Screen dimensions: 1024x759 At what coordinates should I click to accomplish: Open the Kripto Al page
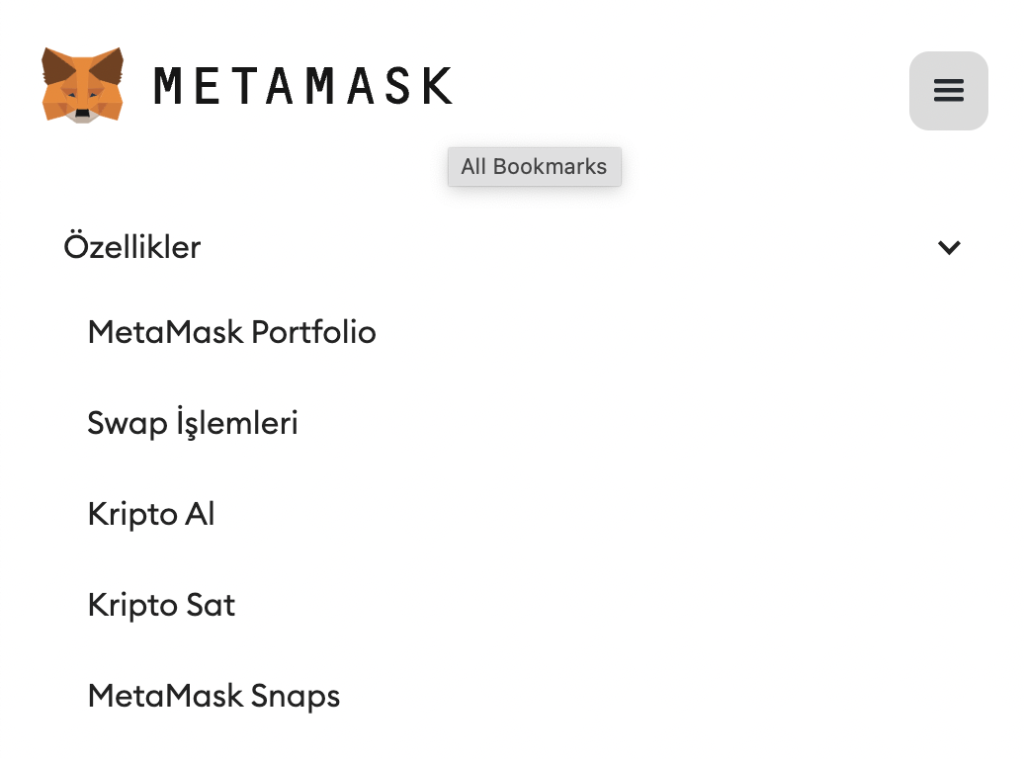click(x=151, y=514)
